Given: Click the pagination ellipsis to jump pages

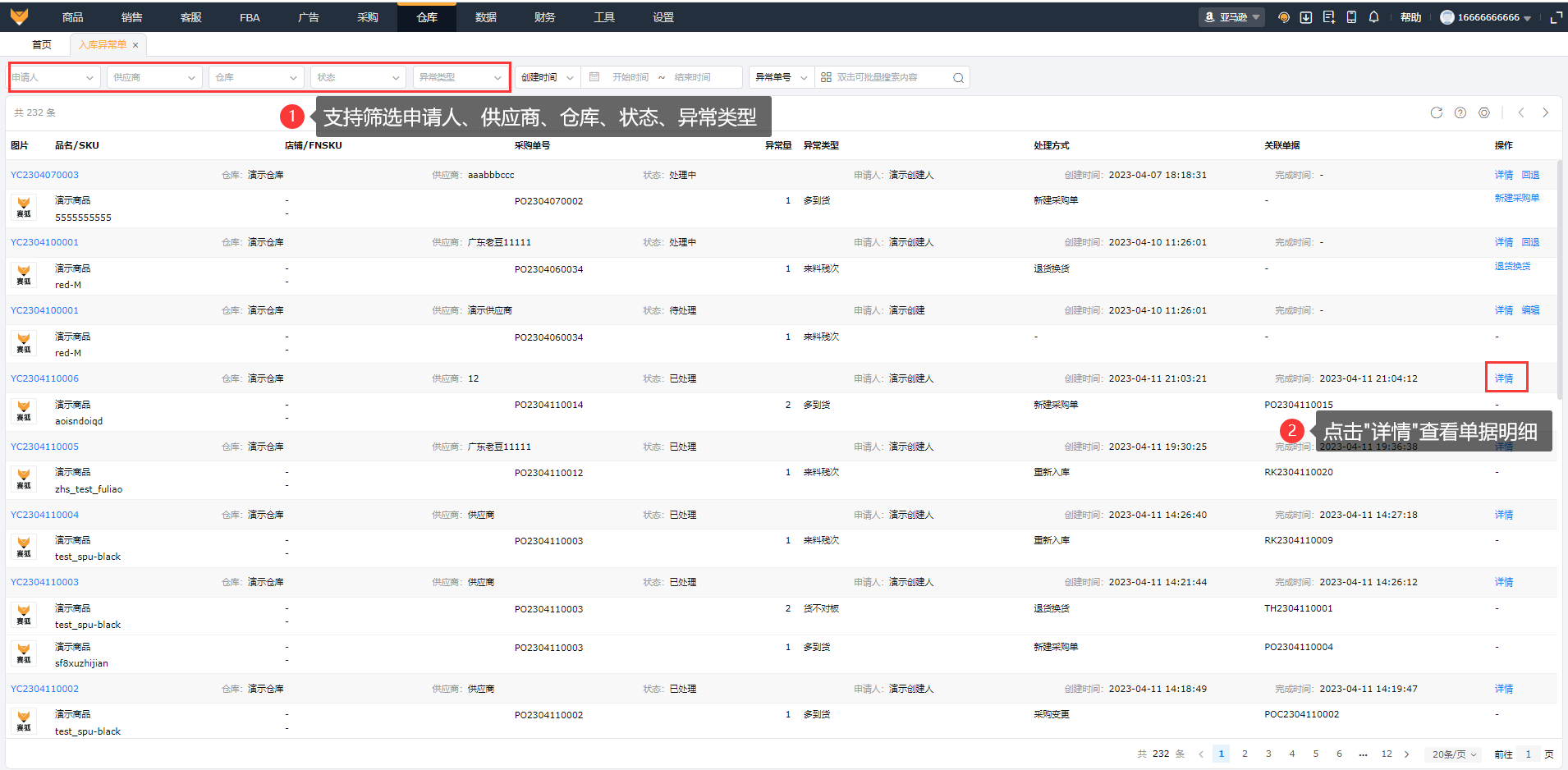Looking at the screenshot, I should point(1363,754).
